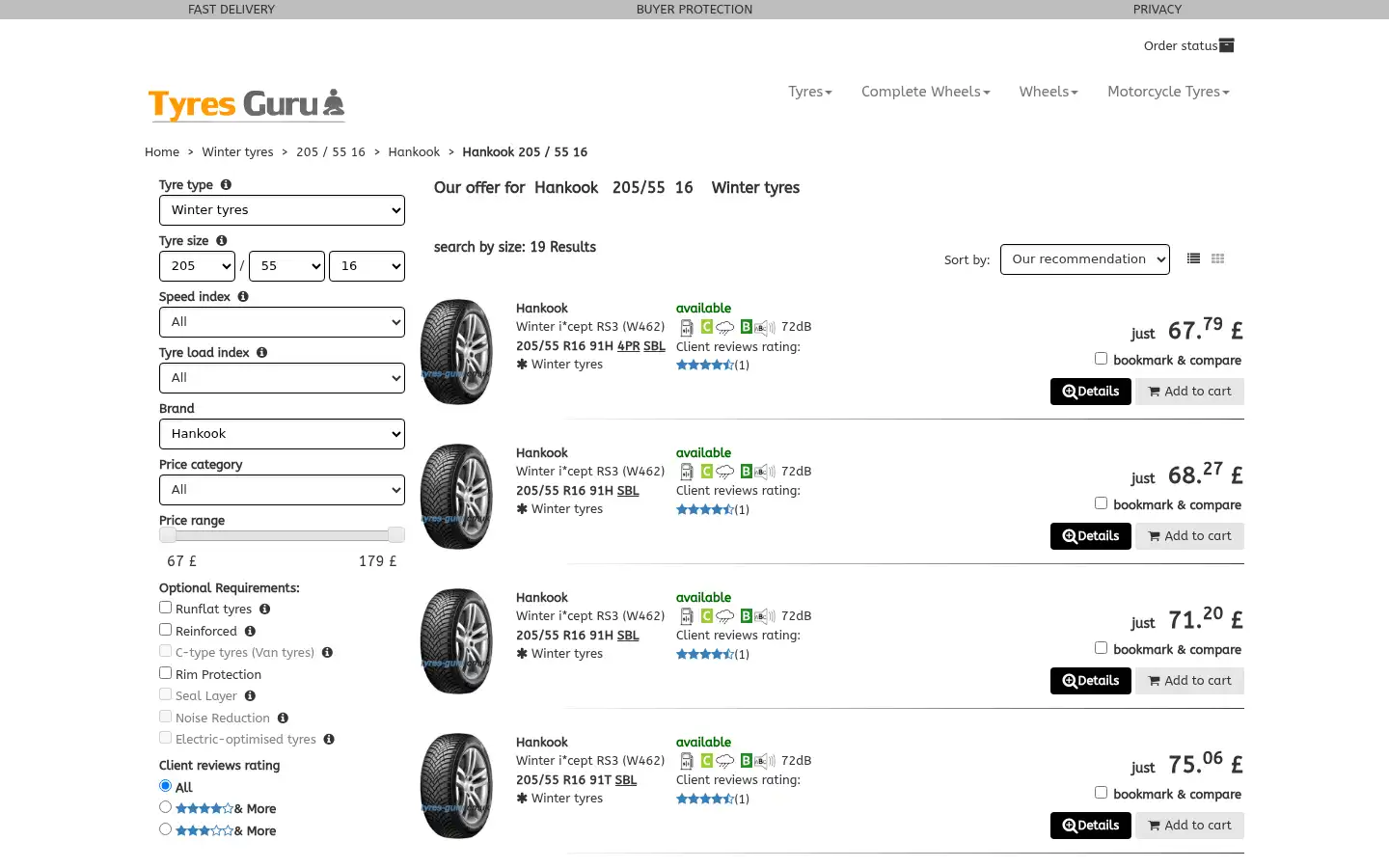The width and height of the screenshot is (1389, 868).
Task: Tick bookmark & compare for 67.79 £ tyre
Action: (x=1101, y=359)
